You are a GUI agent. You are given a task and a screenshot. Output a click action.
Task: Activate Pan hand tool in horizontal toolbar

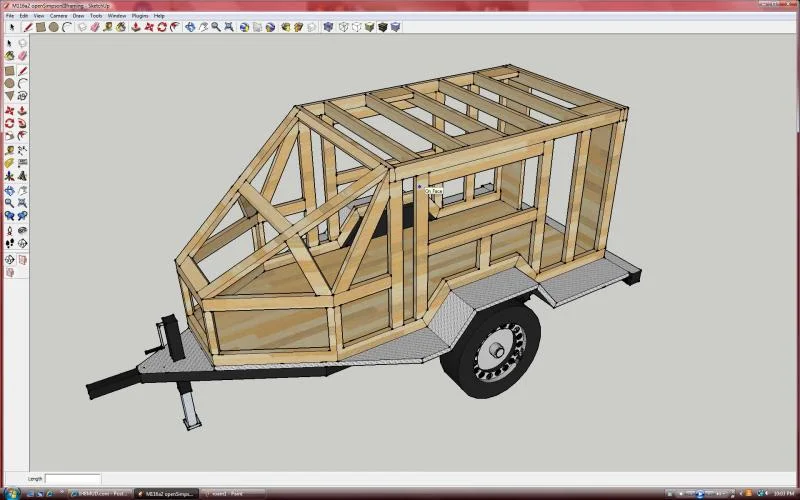coord(203,27)
